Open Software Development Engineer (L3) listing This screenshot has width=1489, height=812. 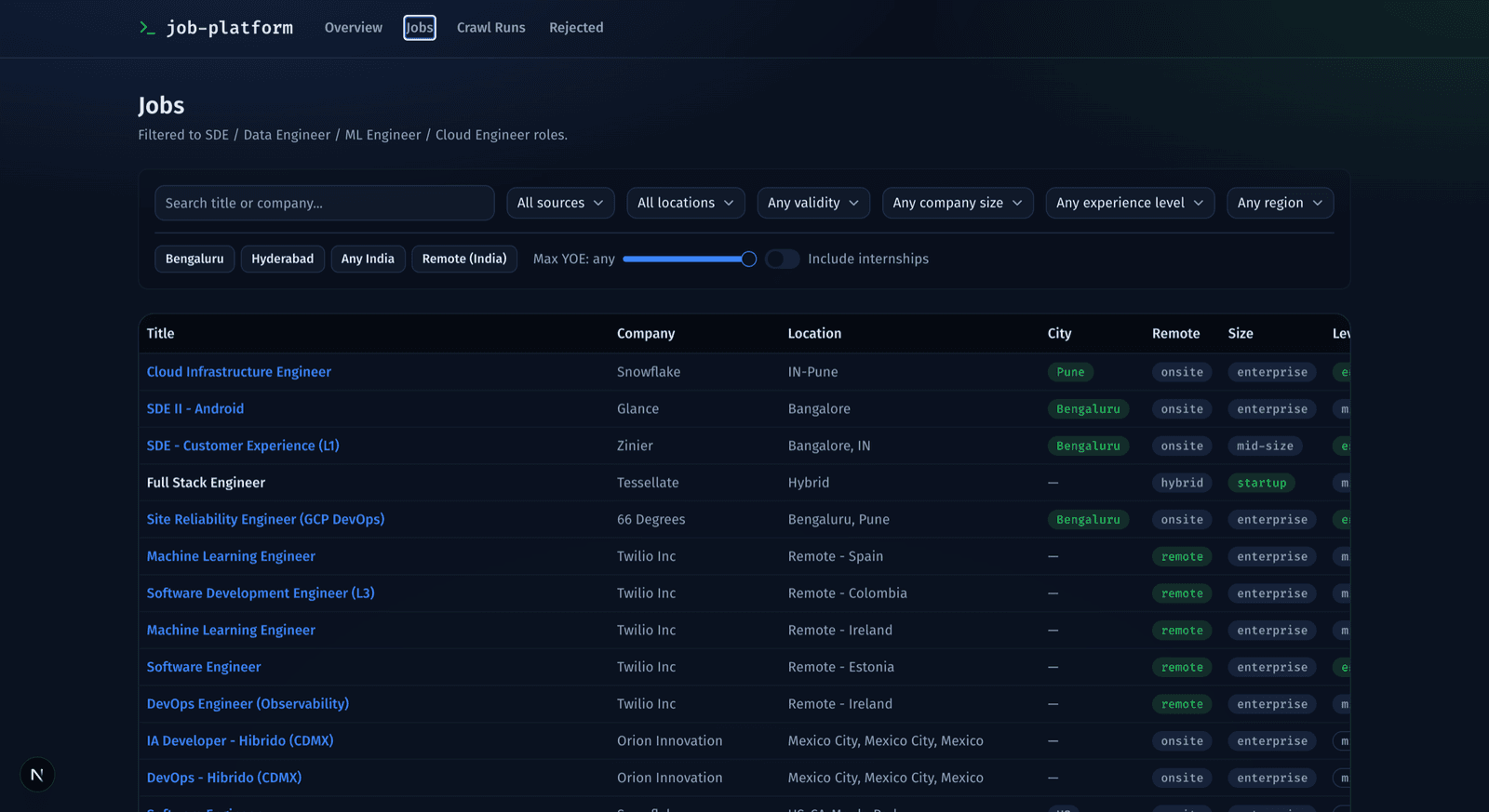[261, 593]
